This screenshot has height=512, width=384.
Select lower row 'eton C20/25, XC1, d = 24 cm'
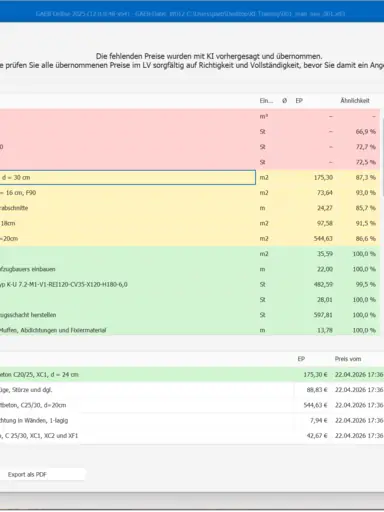pyautogui.click(x=192, y=375)
